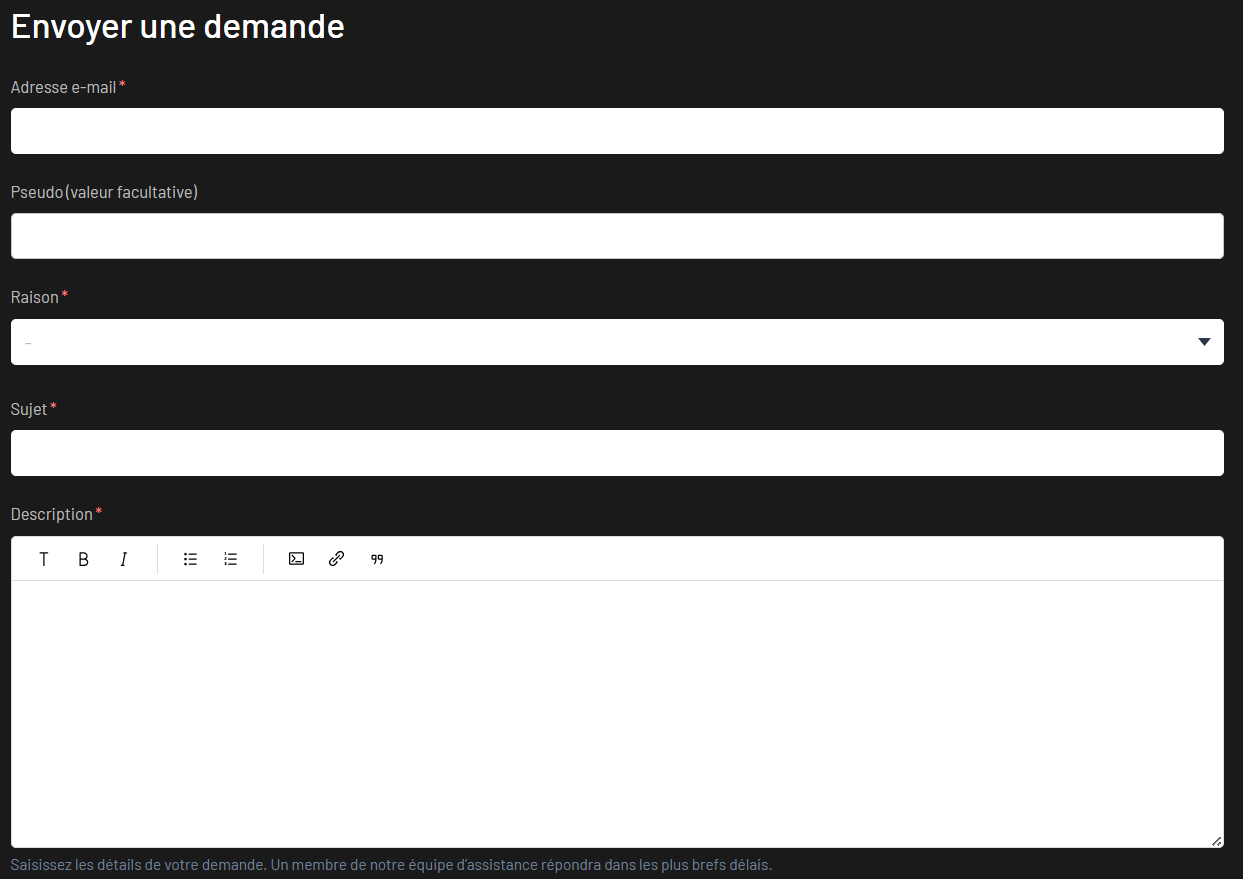Click the "Pseudo (valeur facultative)" label
The height and width of the screenshot is (879, 1243).
[104, 192]
